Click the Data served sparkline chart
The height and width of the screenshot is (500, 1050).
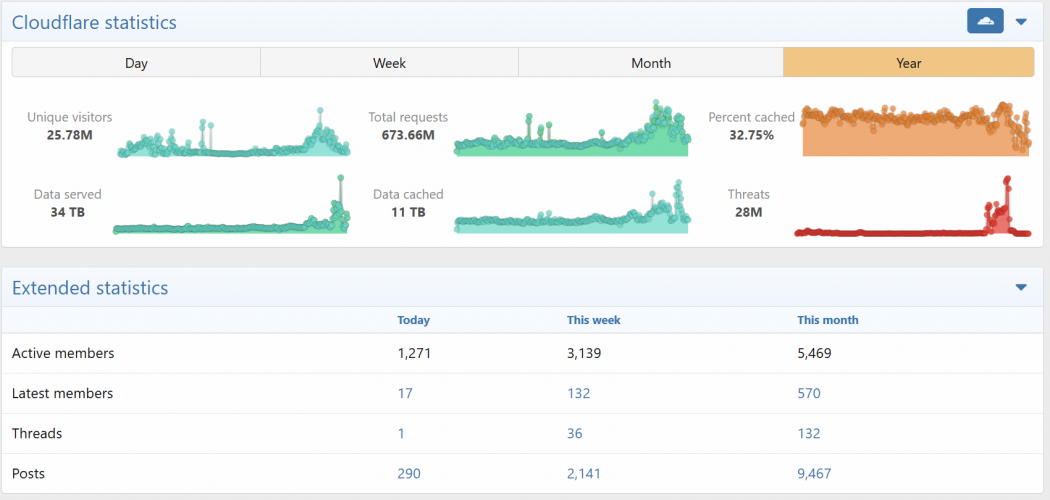point(231,205)
